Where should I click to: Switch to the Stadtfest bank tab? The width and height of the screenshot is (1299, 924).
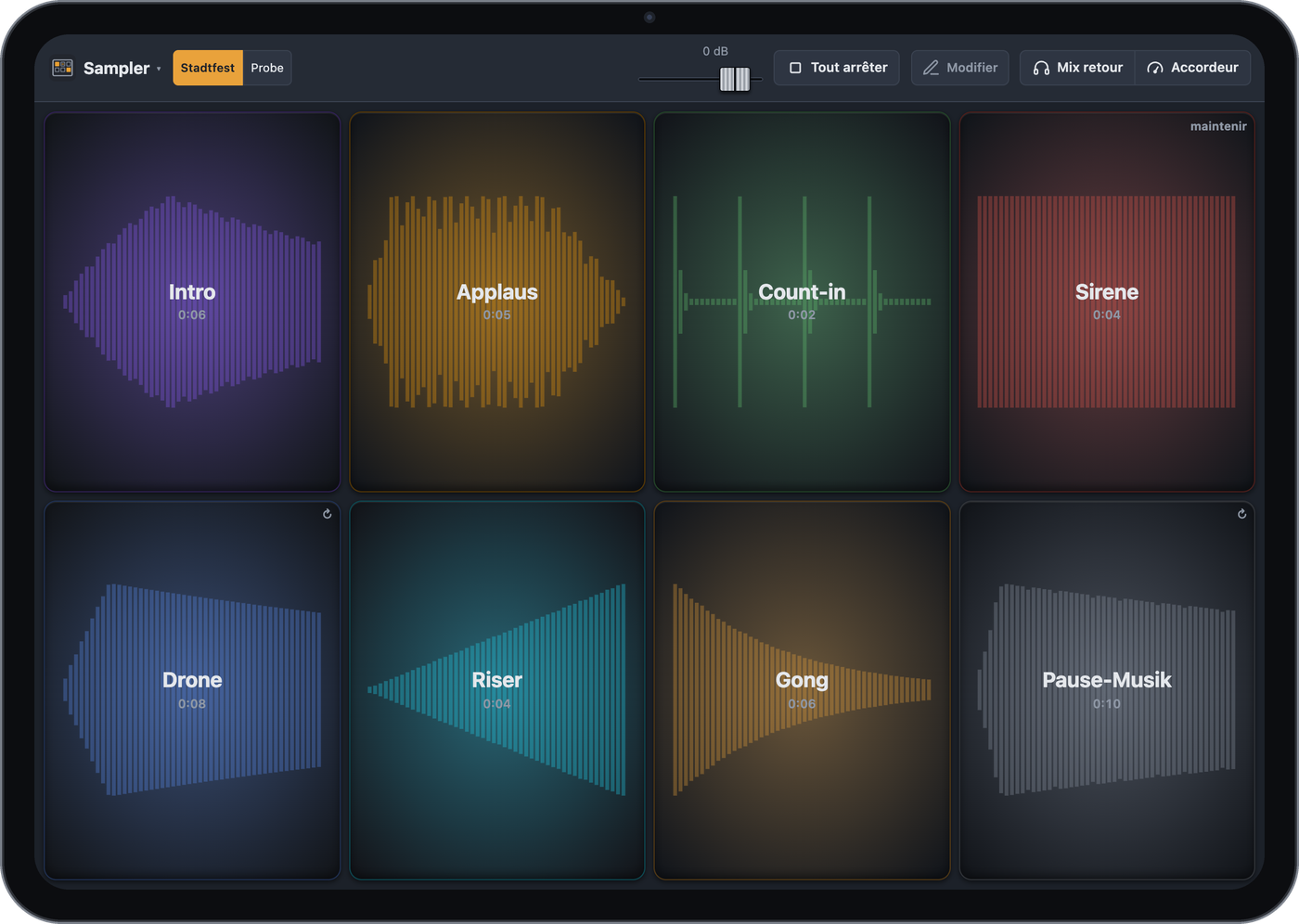208,68
